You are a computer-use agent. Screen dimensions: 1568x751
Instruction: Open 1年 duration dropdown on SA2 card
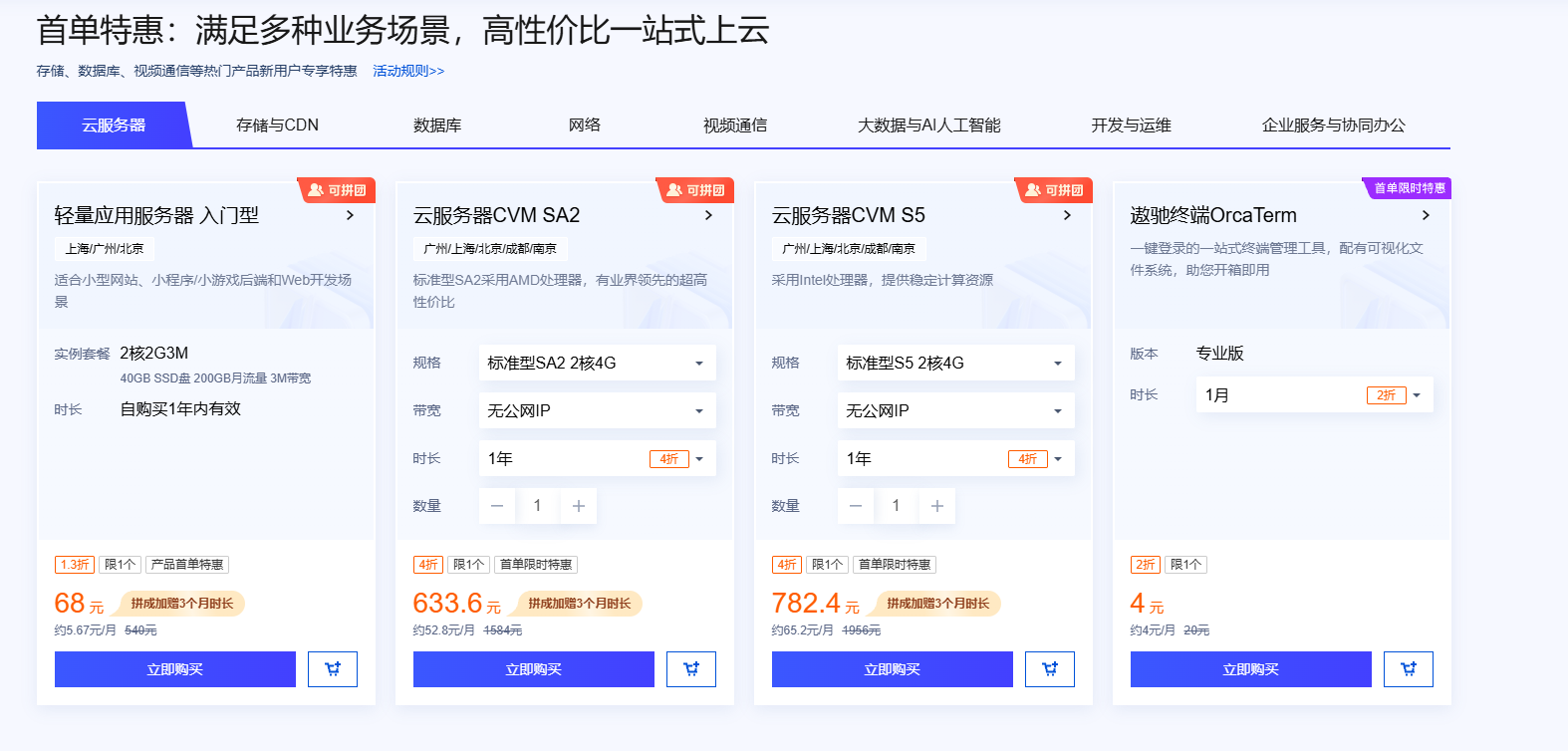point(598,458)
